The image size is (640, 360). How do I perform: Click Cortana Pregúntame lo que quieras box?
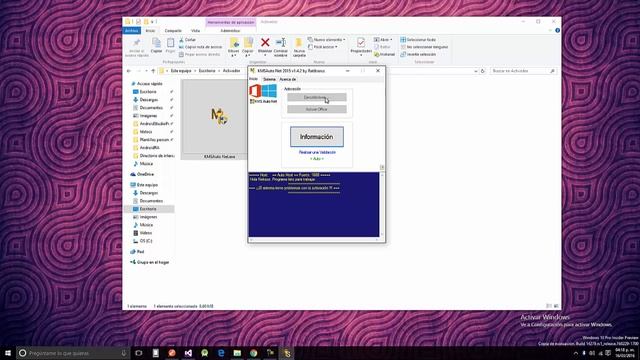(73, 353)
